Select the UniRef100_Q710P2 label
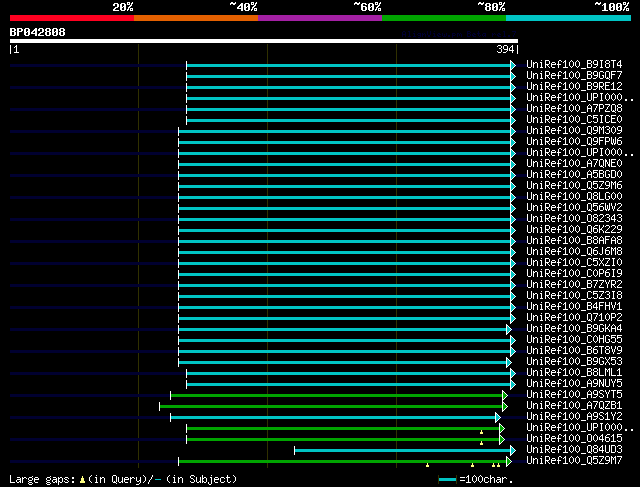640x487 pixels. click(574, 318)
